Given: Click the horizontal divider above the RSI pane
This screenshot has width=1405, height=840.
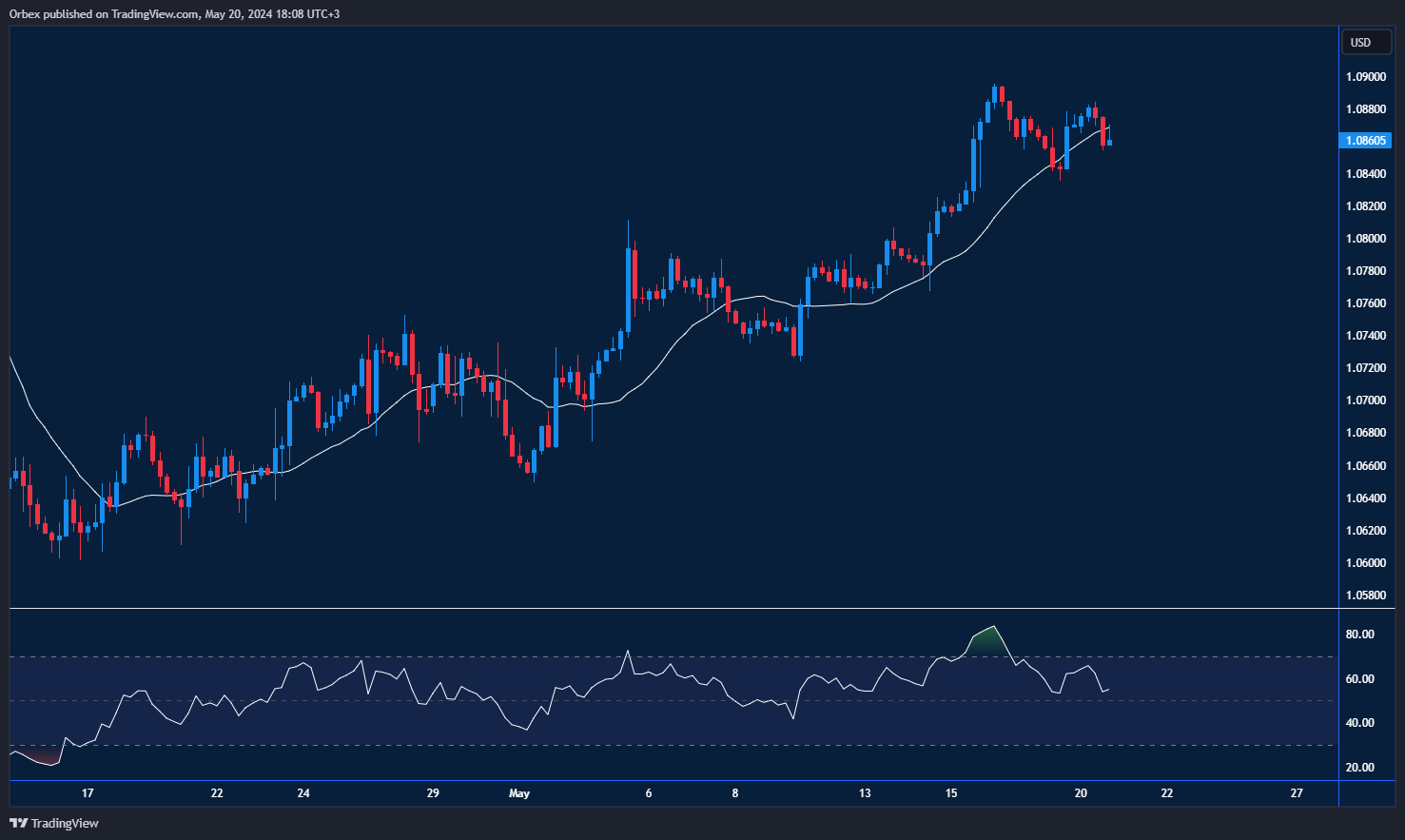Looking at the screenshot, I should pos(666,608).
